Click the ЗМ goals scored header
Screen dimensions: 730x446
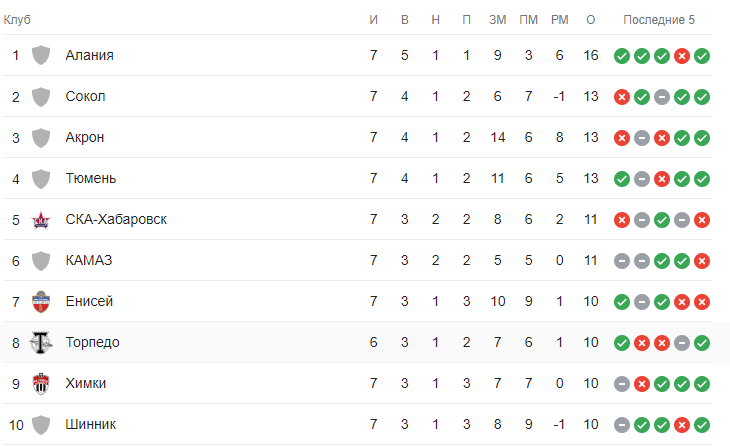[498, 19]
